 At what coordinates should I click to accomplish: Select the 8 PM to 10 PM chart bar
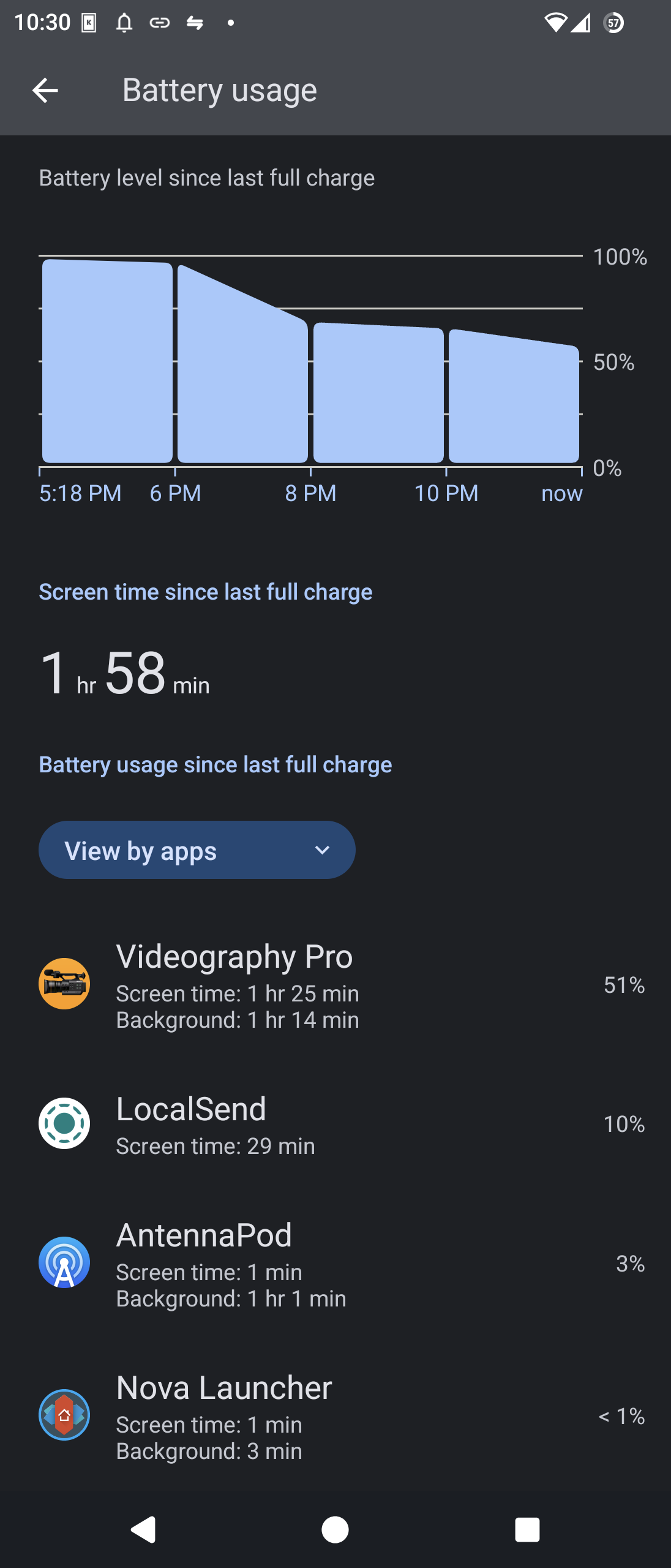[x=378, y=393]
